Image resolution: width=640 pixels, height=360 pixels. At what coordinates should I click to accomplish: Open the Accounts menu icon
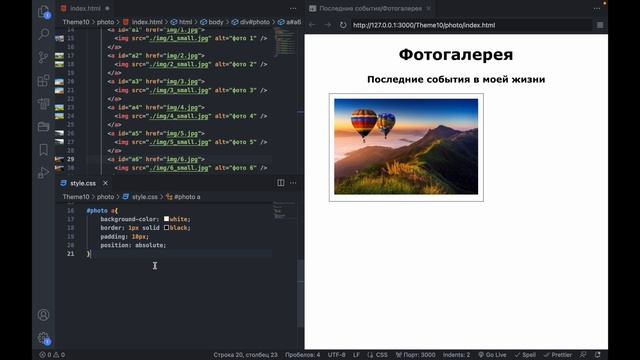pos(43,315)
